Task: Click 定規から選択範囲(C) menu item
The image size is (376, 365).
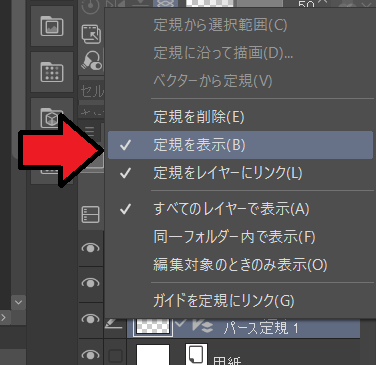Action: [x=240, y=25]
